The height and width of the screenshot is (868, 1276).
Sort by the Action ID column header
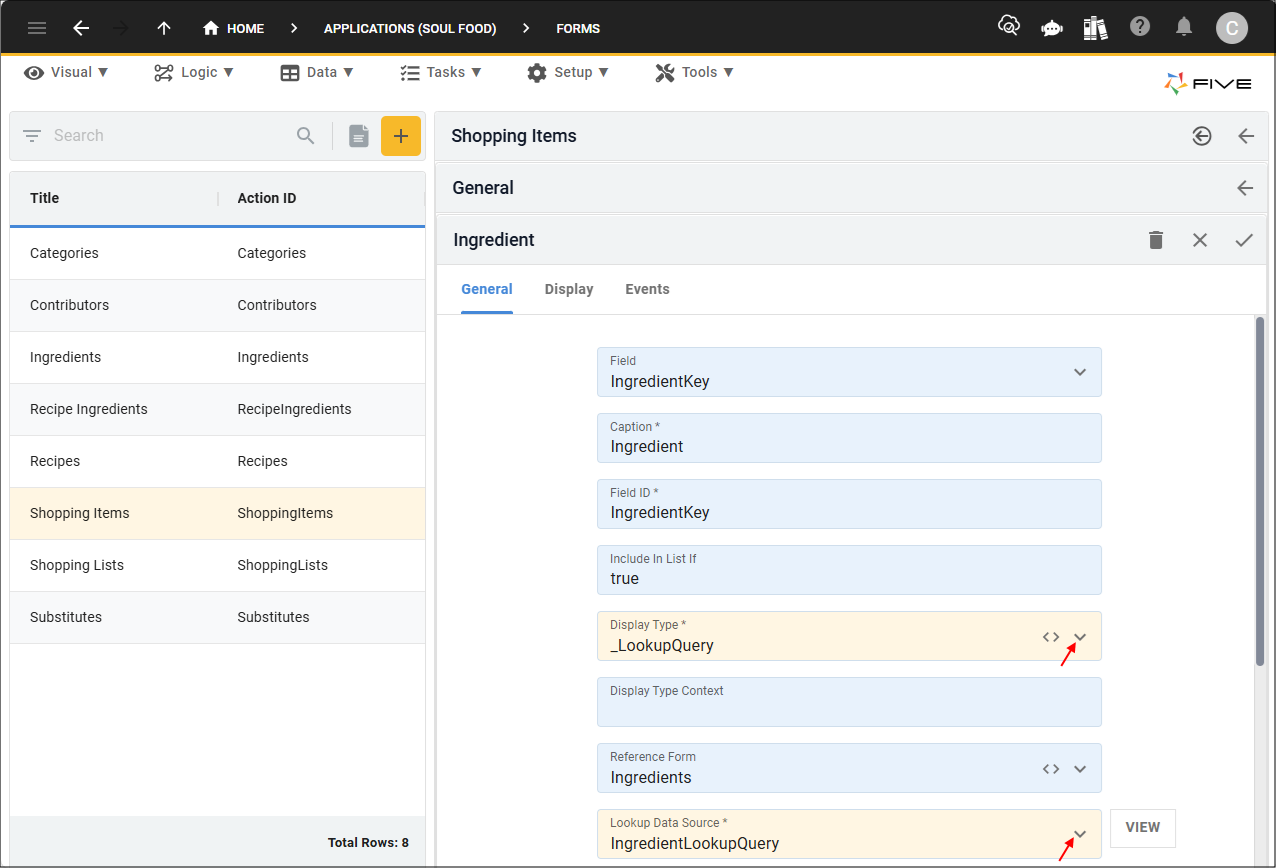pos(267,198)
